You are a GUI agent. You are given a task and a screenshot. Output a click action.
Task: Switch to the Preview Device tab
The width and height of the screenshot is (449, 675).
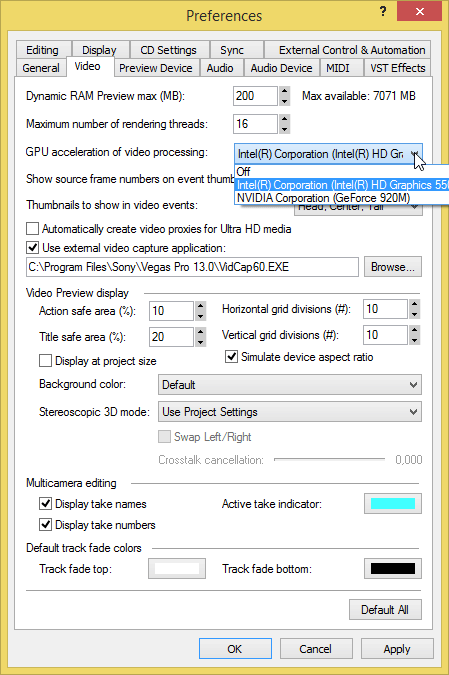[x=156, y=68]
